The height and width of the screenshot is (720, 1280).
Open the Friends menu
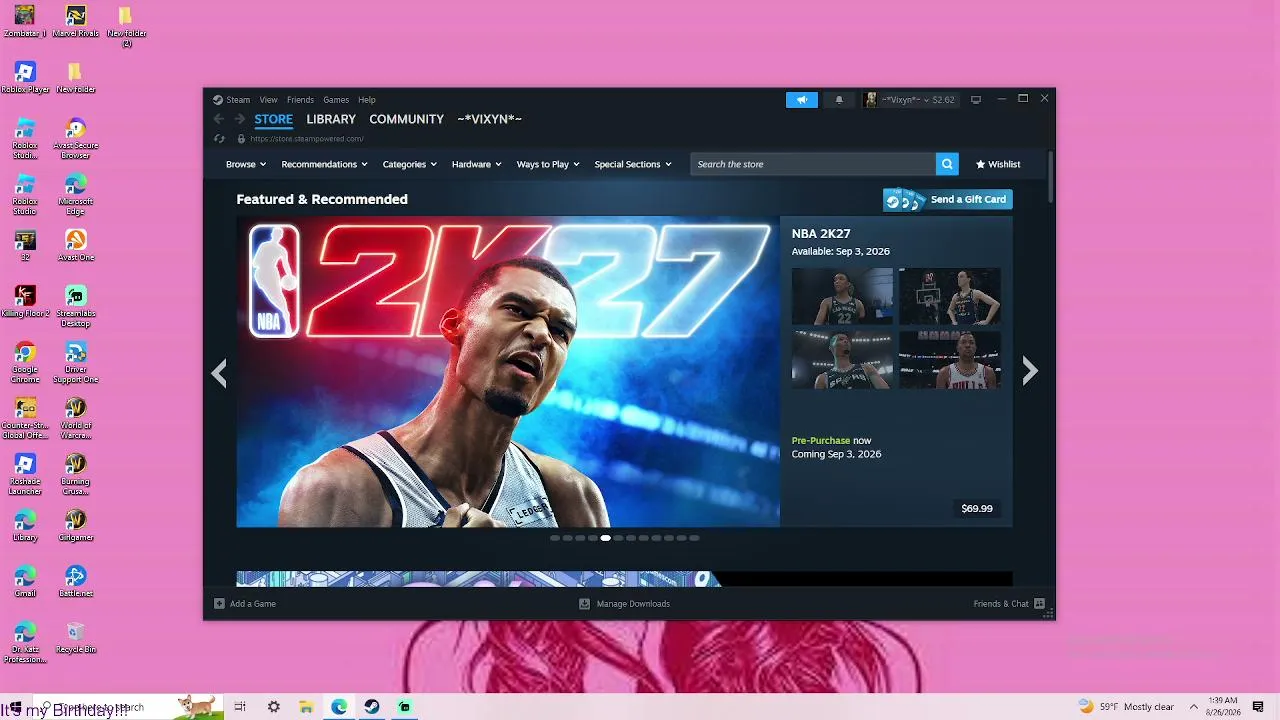coord(300,100)
